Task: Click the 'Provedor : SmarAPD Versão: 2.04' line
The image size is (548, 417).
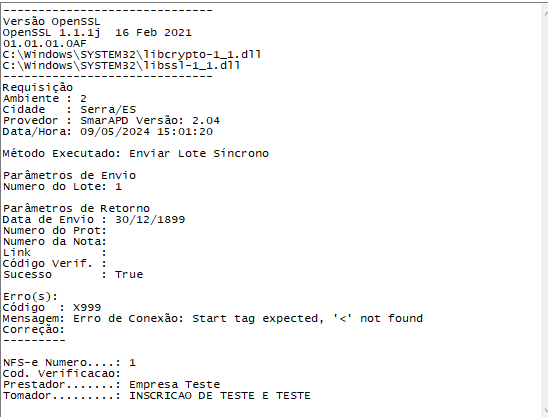Action: [x=111, y=121]
